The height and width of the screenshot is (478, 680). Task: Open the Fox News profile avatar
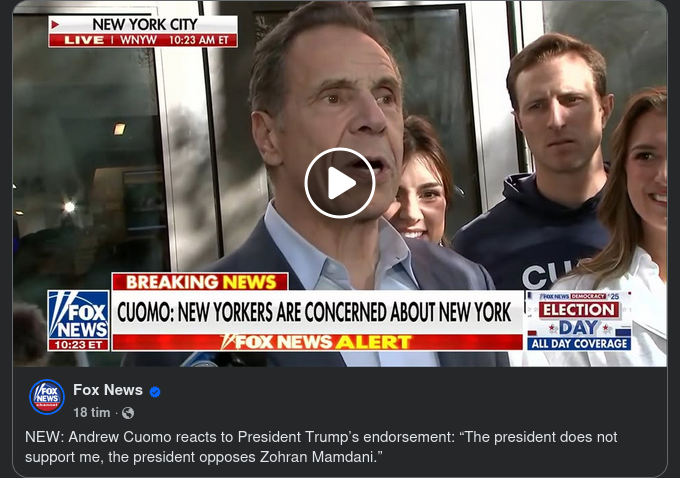tap(47, 397)
